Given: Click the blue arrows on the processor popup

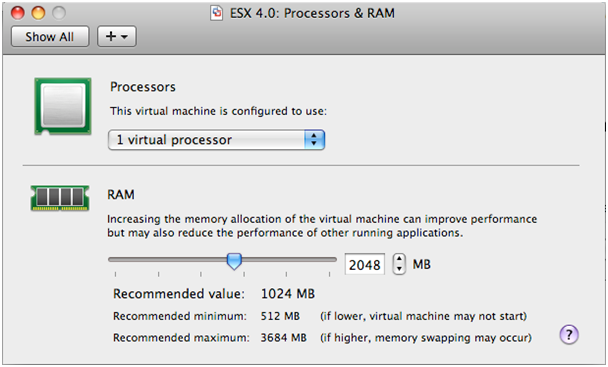Looking at the screenshot, I should pos(314,140).
